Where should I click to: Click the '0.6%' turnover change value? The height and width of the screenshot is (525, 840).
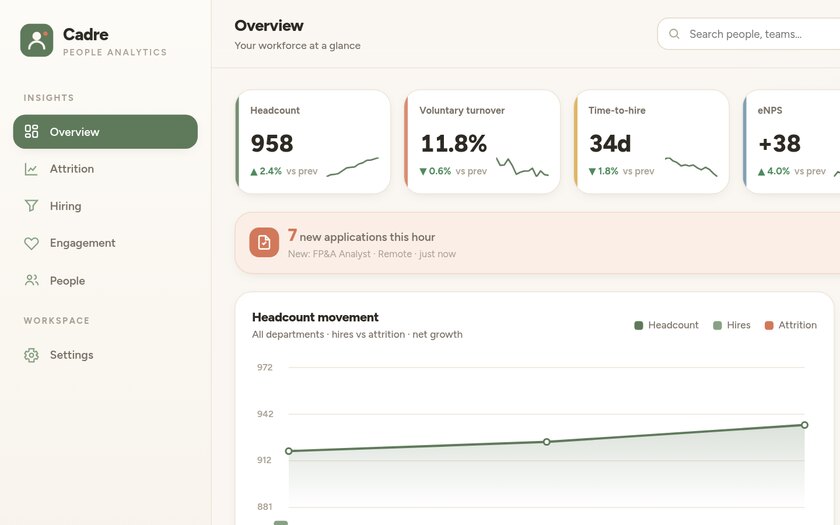point(440,171)
